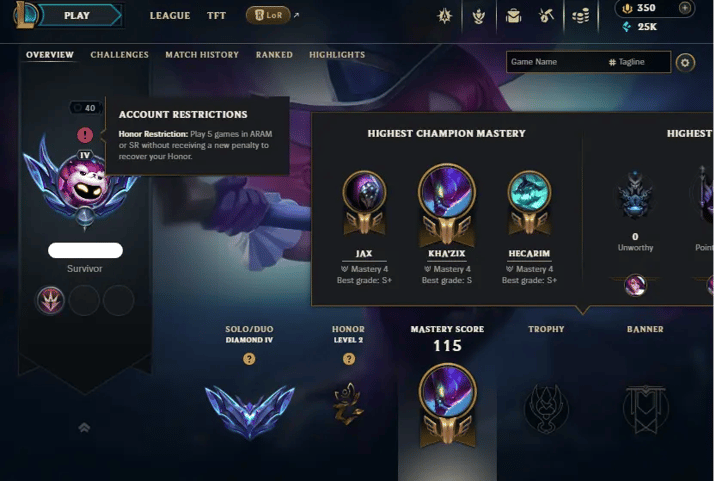The height and width of the screenshot is (481, 716).
Task: Switch to the Challenges tab
Action: click(120, 55)
